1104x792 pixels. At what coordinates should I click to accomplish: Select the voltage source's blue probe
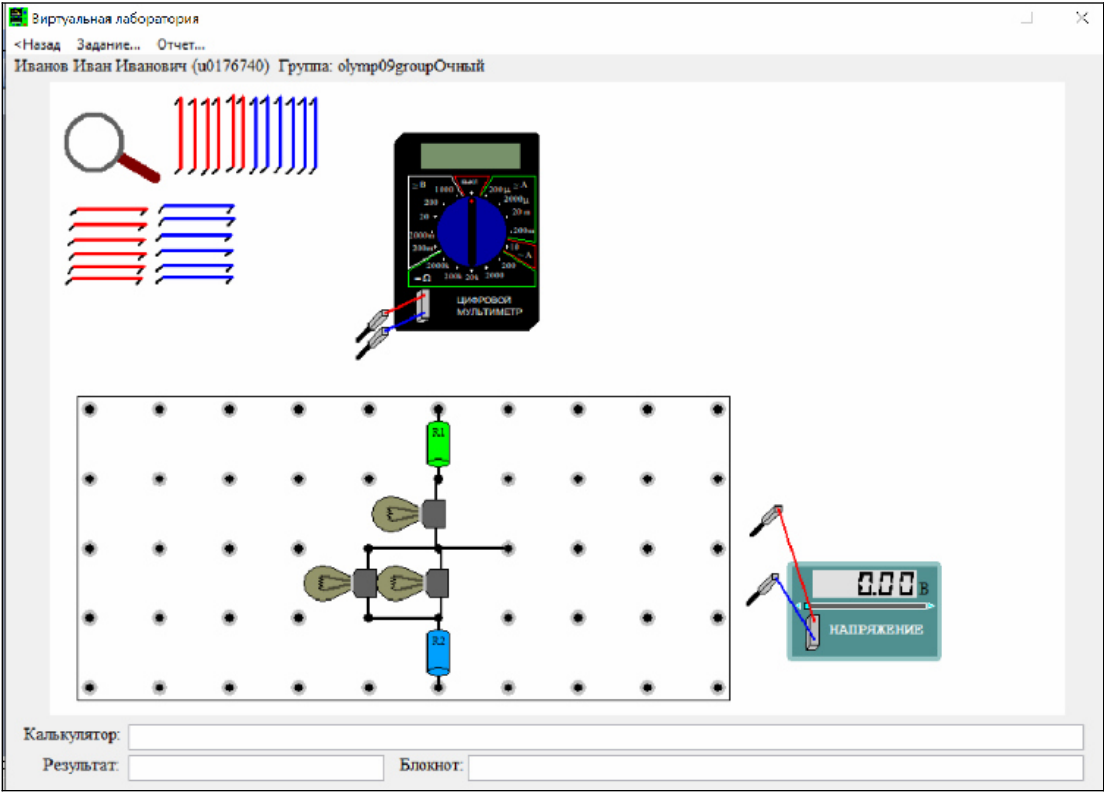click(x=763, y=589)
